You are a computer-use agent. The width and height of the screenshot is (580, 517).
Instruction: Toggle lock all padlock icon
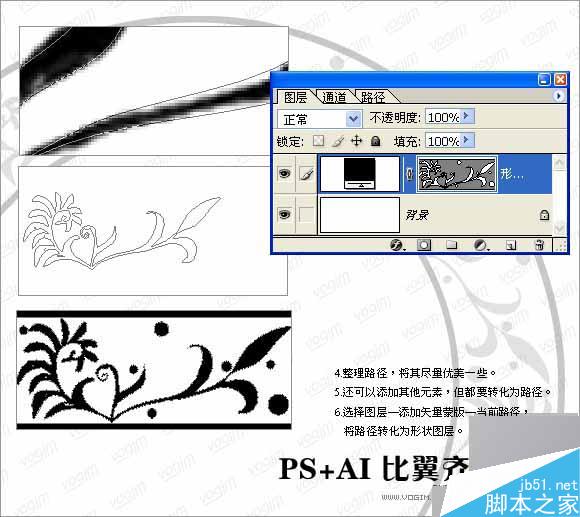click(x=375, y=141)
